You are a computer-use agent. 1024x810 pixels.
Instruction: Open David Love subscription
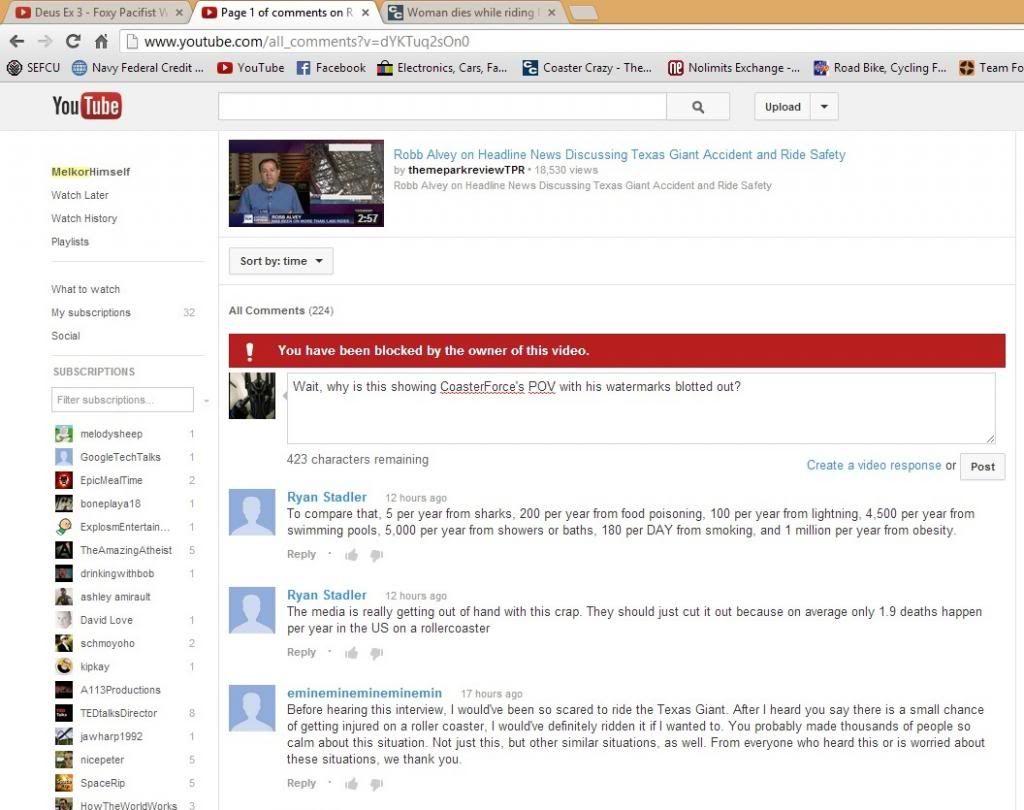click(x=106, y=620)
